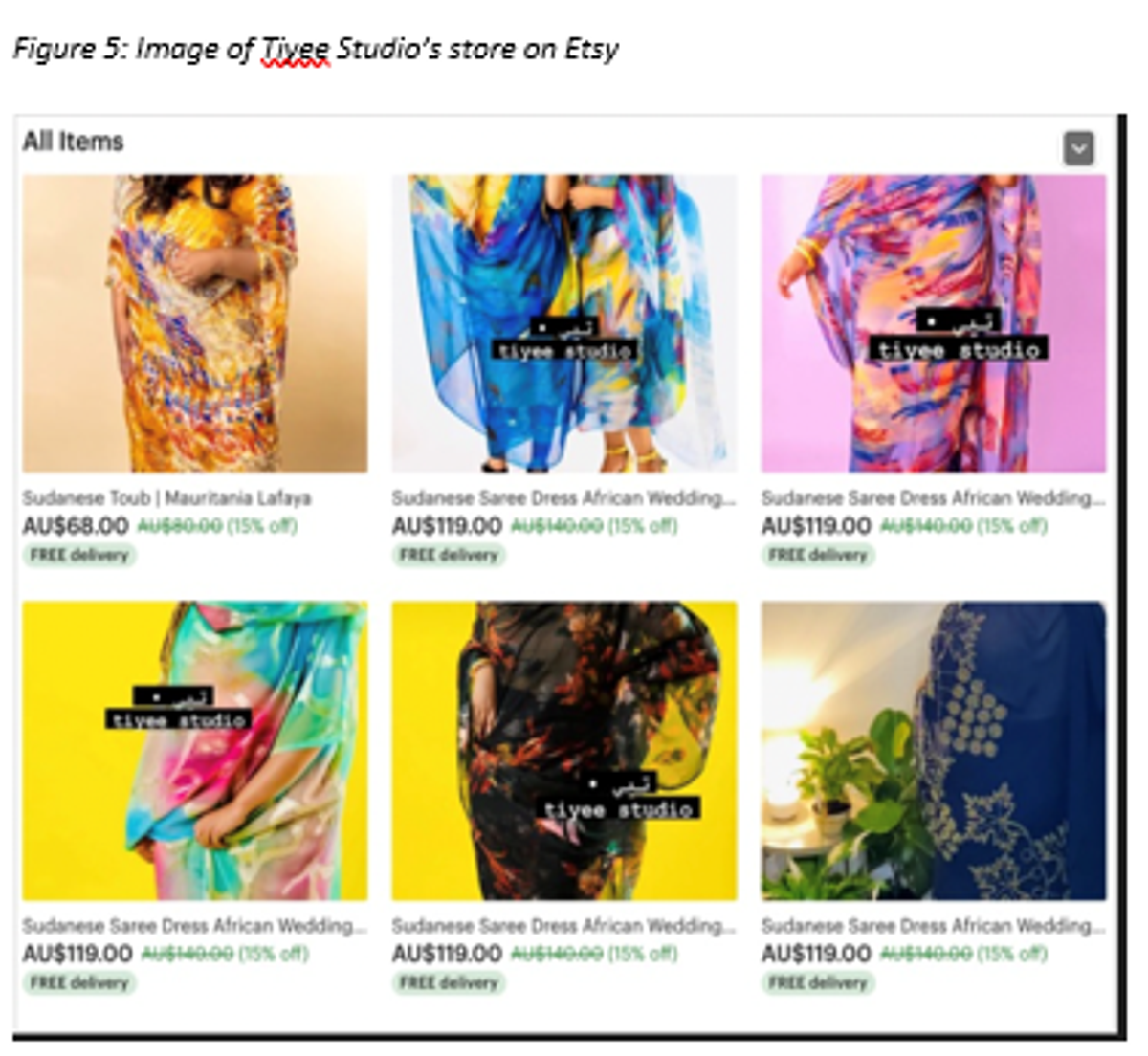Open the black floral saree product image
Image resolution: width=1148 pixels, height=1056 pixels.
coord(564,751)
